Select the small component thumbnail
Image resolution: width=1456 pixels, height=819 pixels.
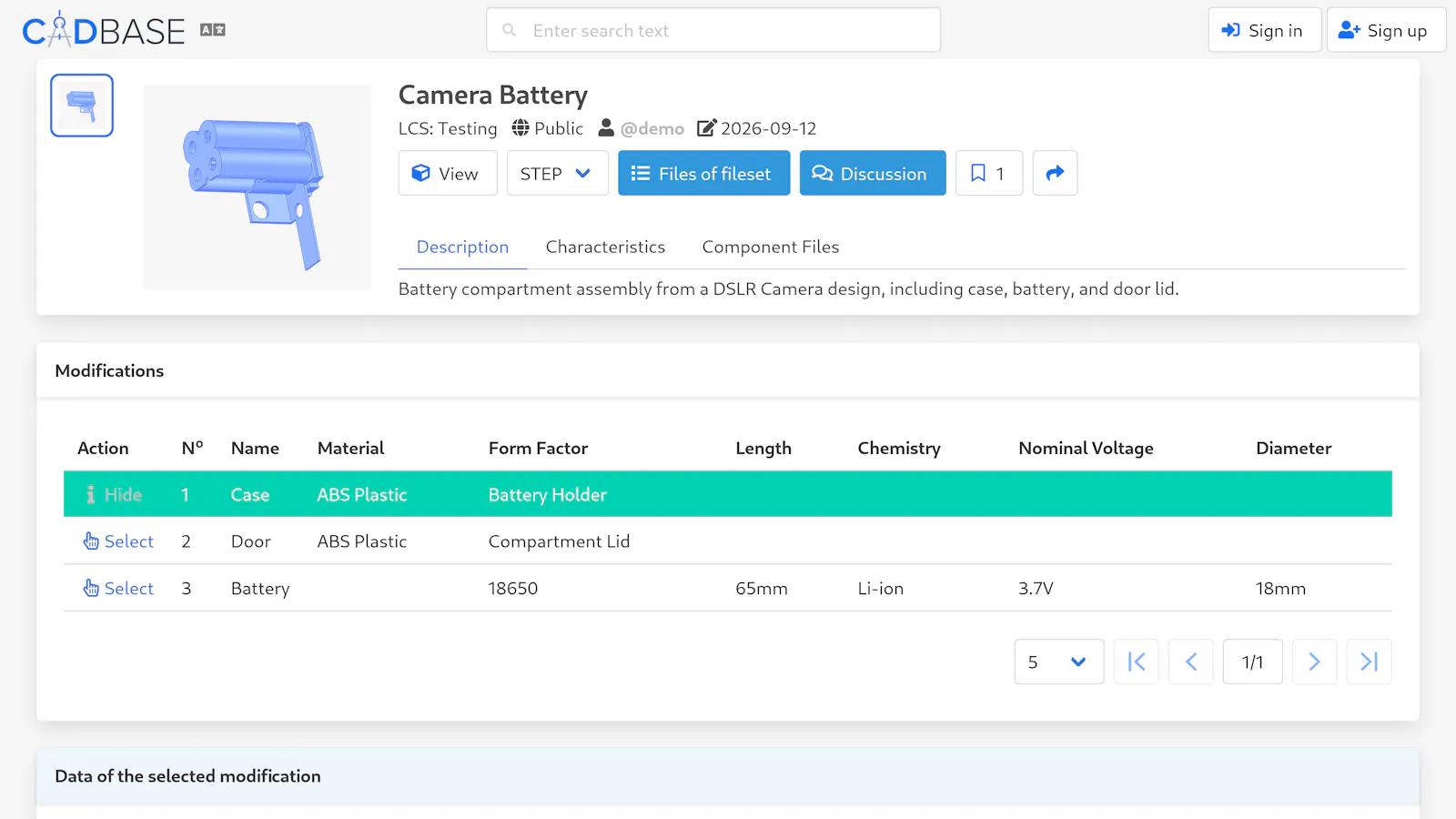[82, 106]
